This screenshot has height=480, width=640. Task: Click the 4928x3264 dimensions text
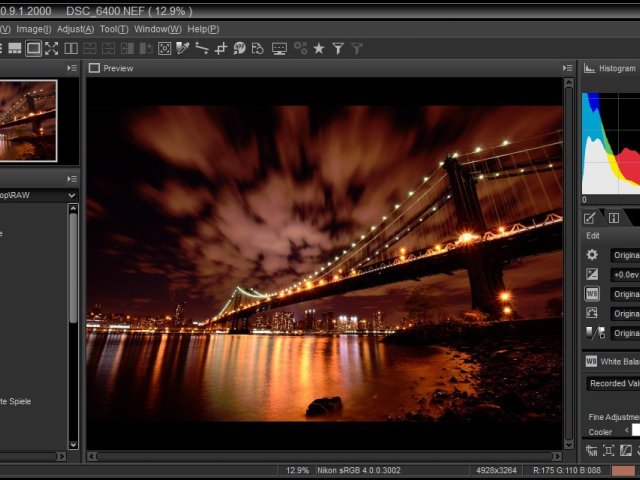pos(496,470)
